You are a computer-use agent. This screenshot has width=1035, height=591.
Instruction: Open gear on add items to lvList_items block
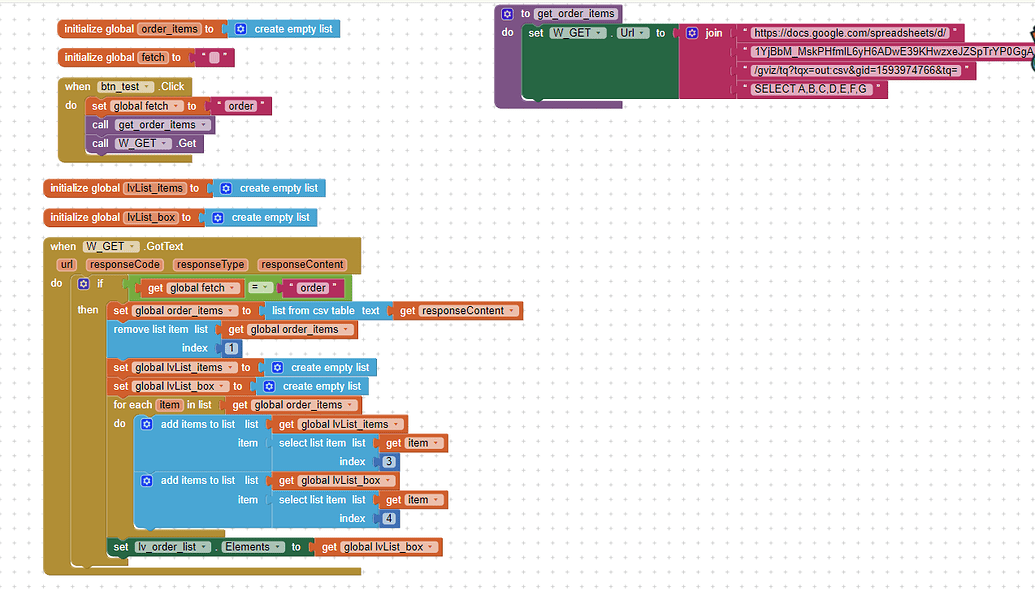[x=147, y=424]
